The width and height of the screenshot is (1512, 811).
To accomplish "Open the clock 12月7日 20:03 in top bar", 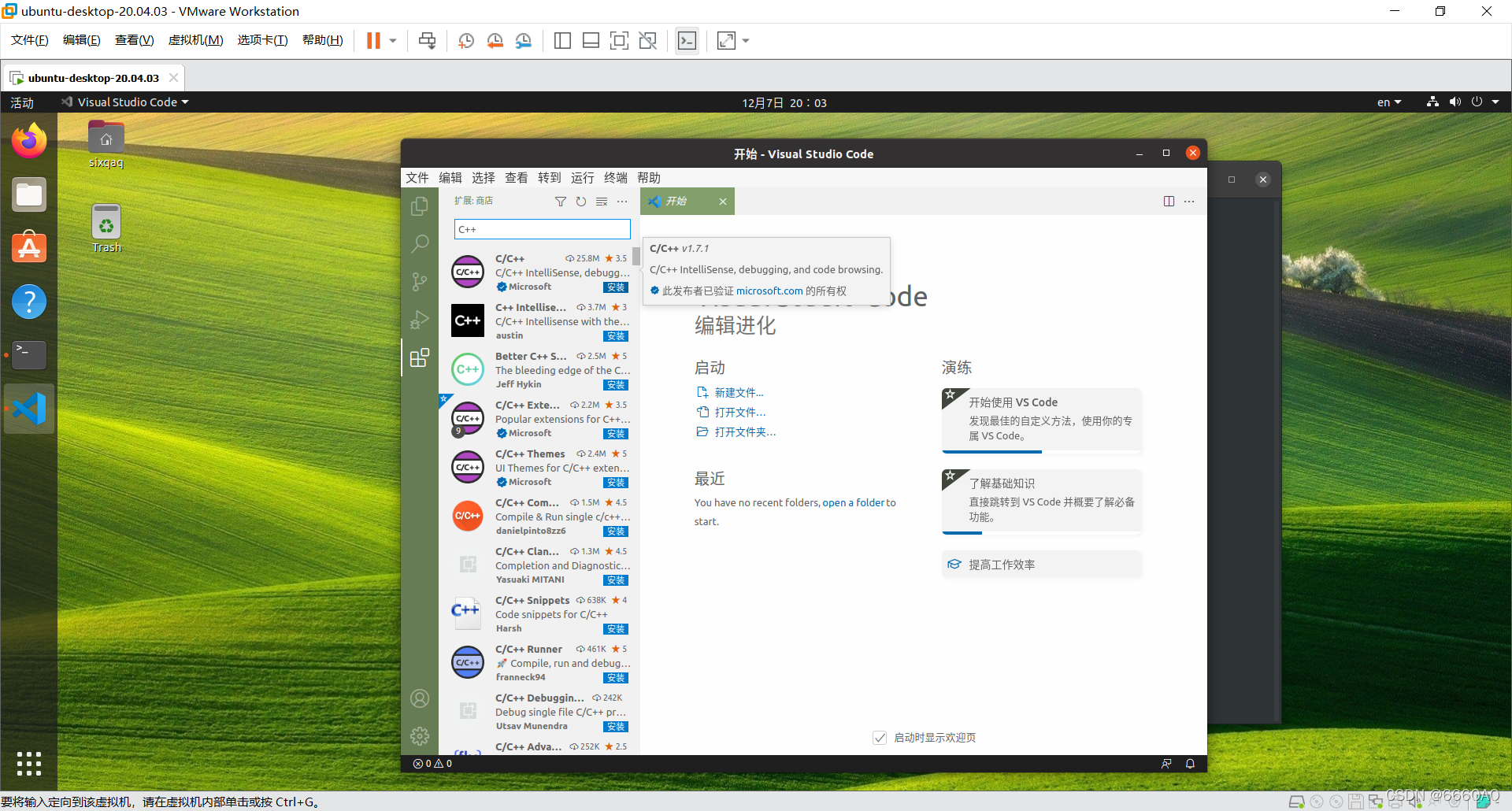I will (784, 103).
